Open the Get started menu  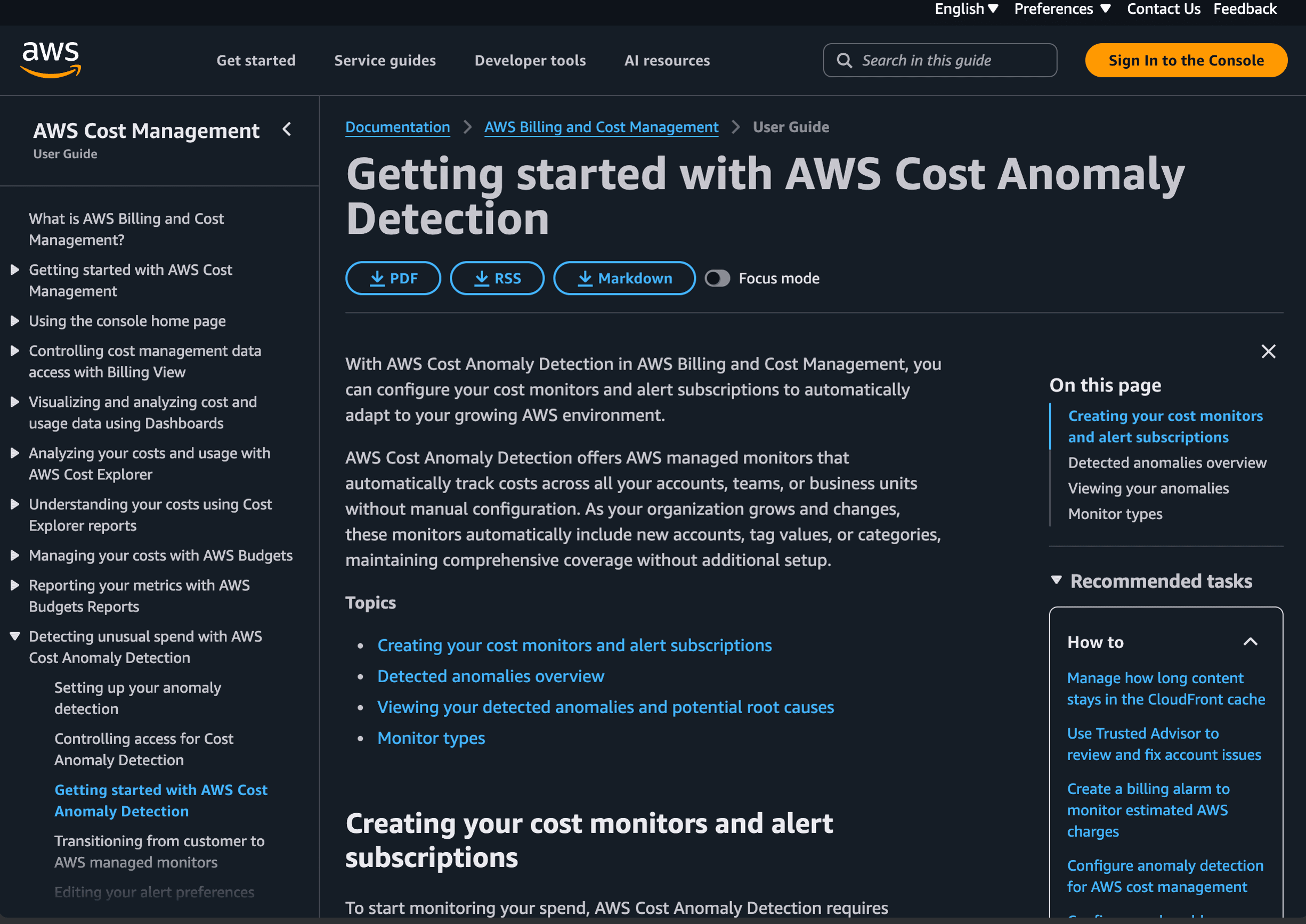coord(256,60)
